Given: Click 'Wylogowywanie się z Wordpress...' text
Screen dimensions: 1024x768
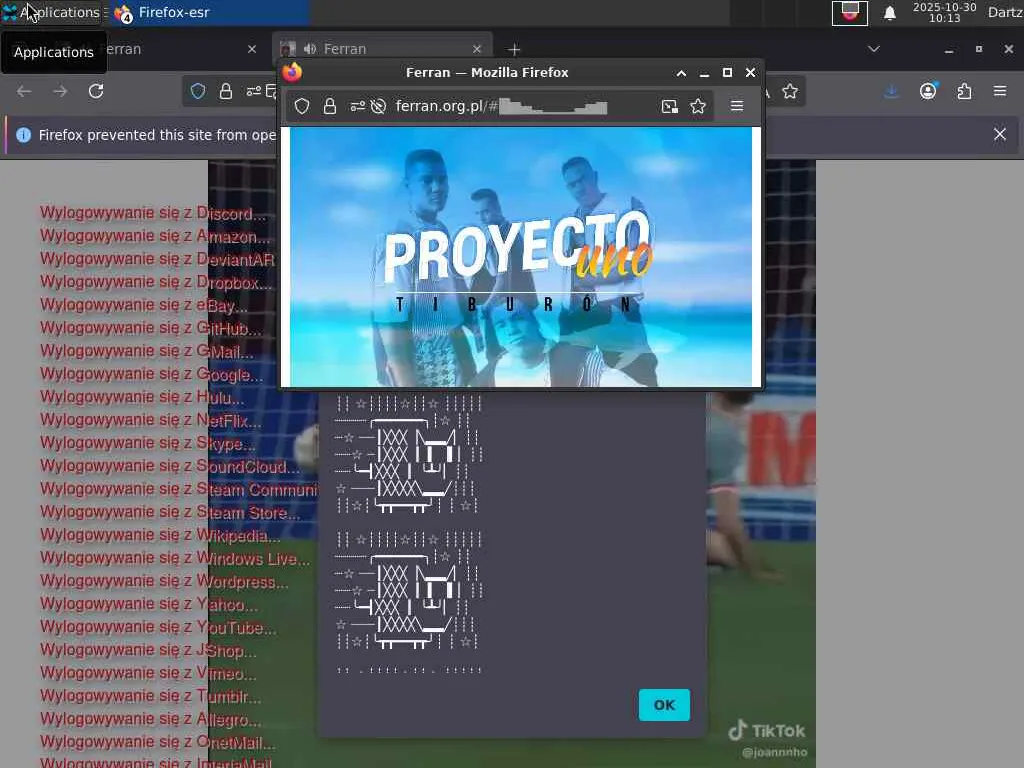Looking at the screenshot, I should tap(164, 581).
